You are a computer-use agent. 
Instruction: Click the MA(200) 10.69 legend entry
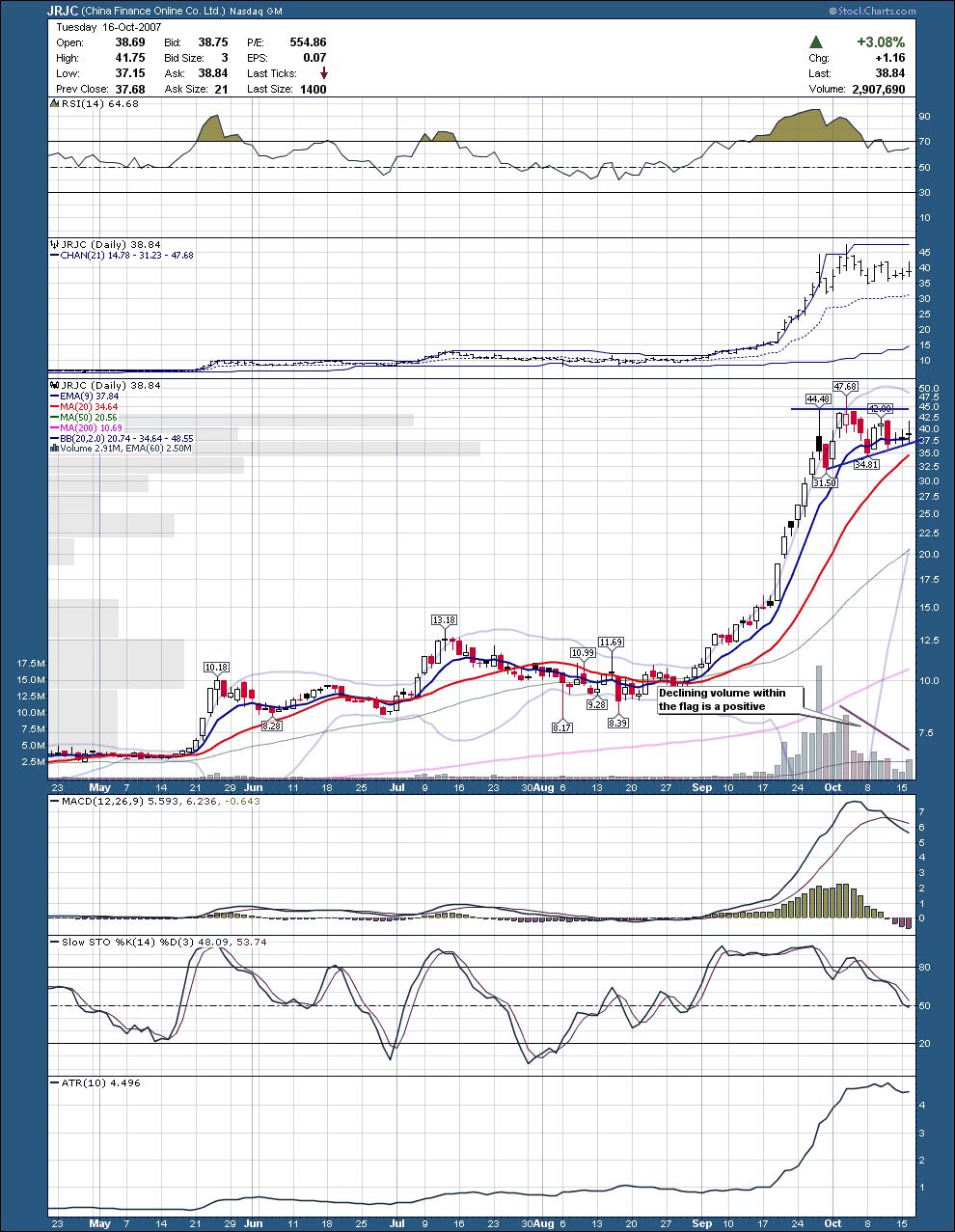coord(91,427)
